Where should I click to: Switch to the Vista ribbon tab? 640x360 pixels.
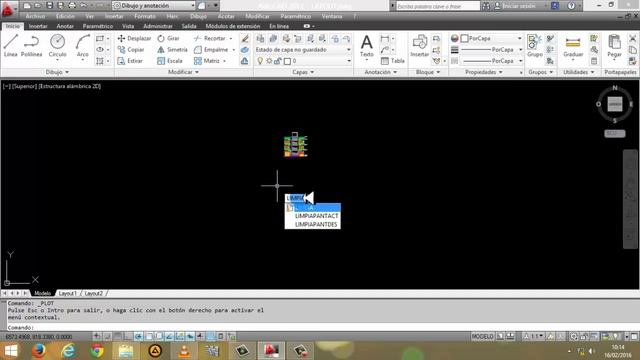[128, 26]
